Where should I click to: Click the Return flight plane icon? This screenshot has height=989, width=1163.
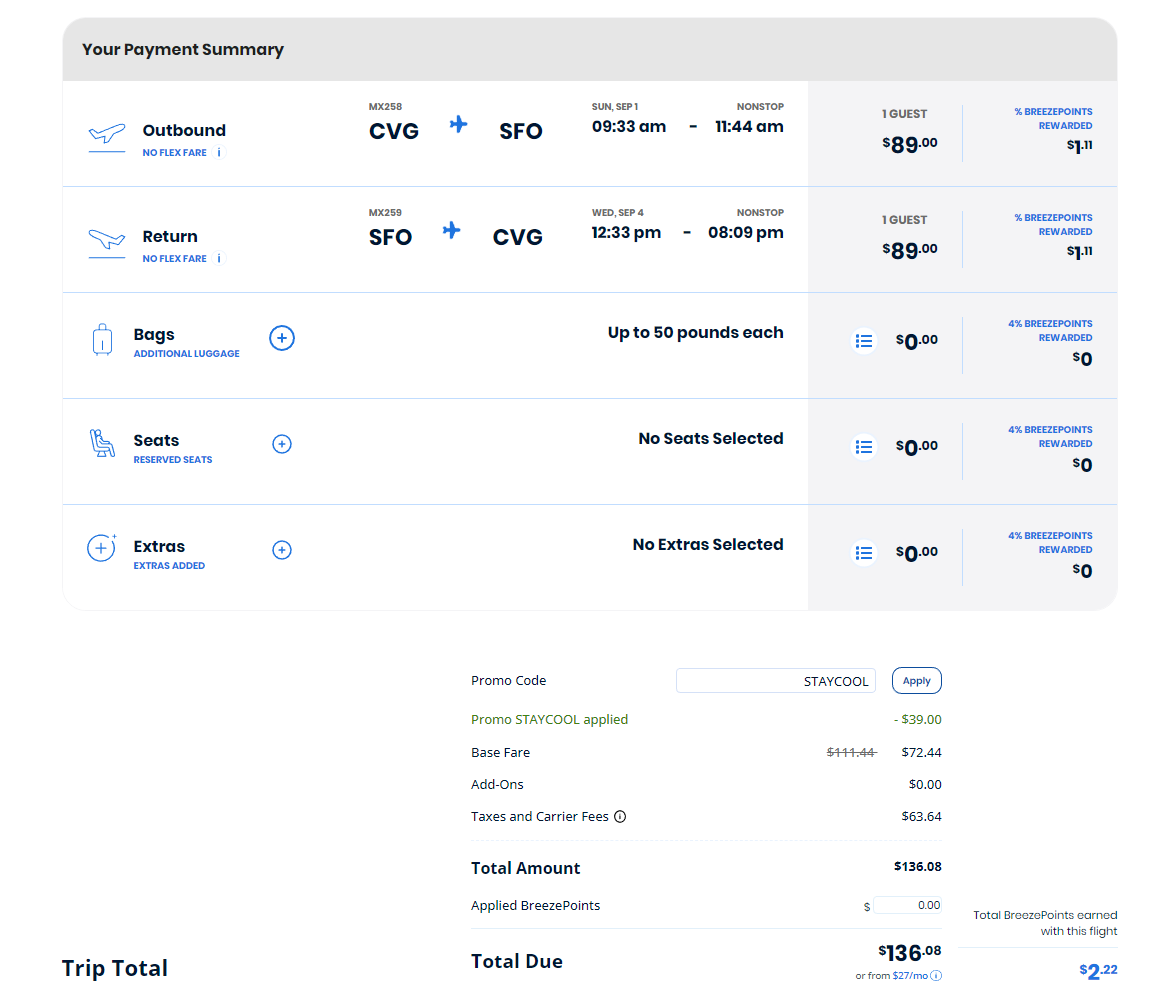[107, 240]
